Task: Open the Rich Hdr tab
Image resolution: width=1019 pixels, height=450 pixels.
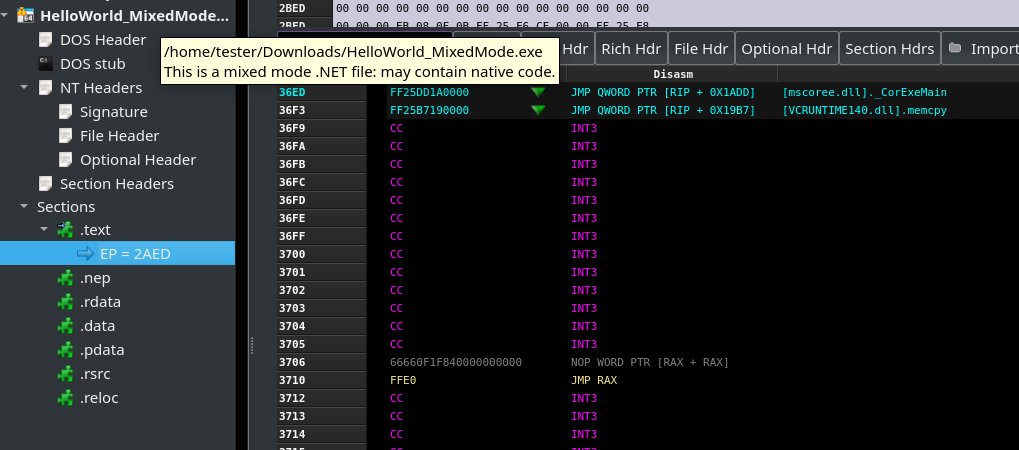Action: [631, 49]
